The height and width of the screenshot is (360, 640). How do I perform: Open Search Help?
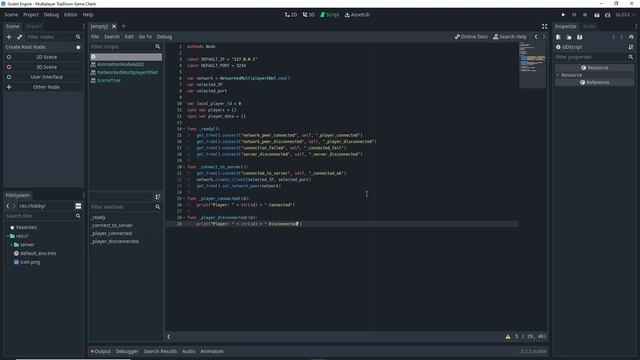pos(510,37)
